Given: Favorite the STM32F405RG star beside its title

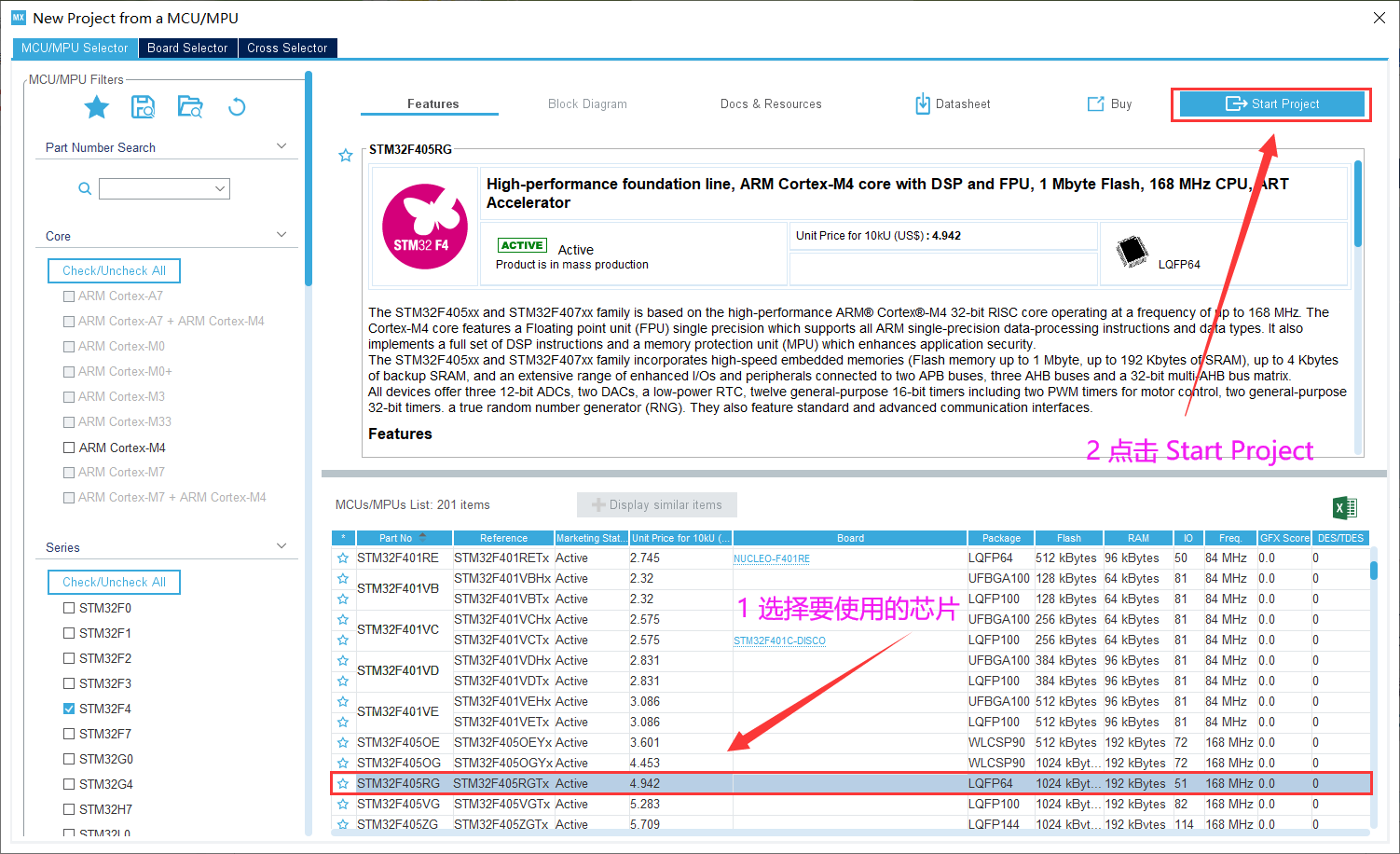Looking at the screenshot, I should 346,156.
